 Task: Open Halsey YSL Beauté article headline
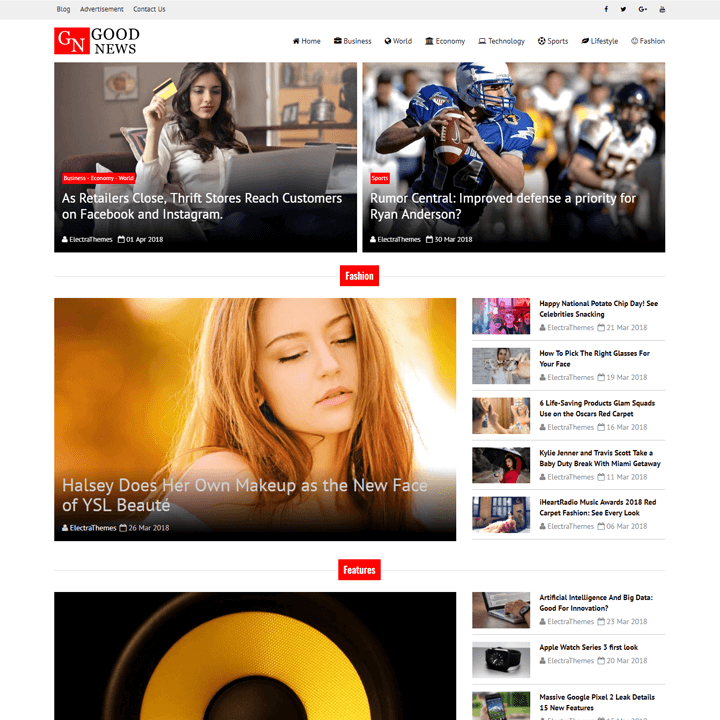coord(244,495)
